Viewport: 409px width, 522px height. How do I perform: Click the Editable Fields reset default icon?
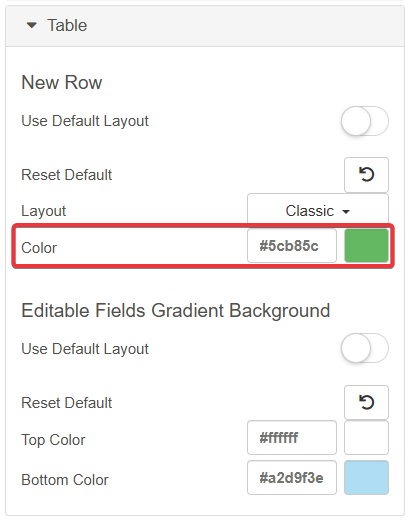(x=366, y=402)
